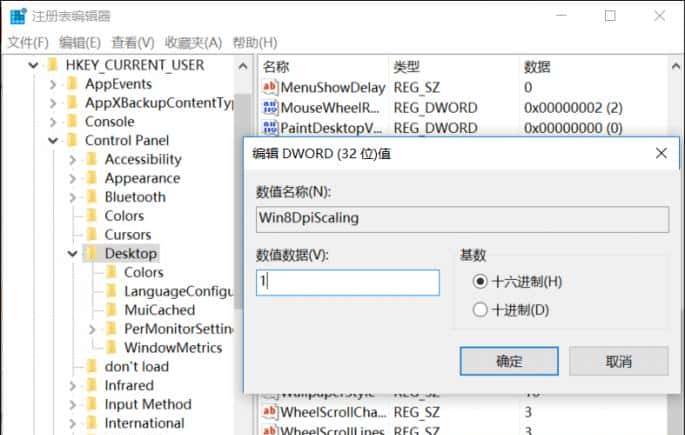Select the 十进制(D) decimal radio button
Image resolution: width=685 pixels, height=435 pixels.
click(481, 310)
